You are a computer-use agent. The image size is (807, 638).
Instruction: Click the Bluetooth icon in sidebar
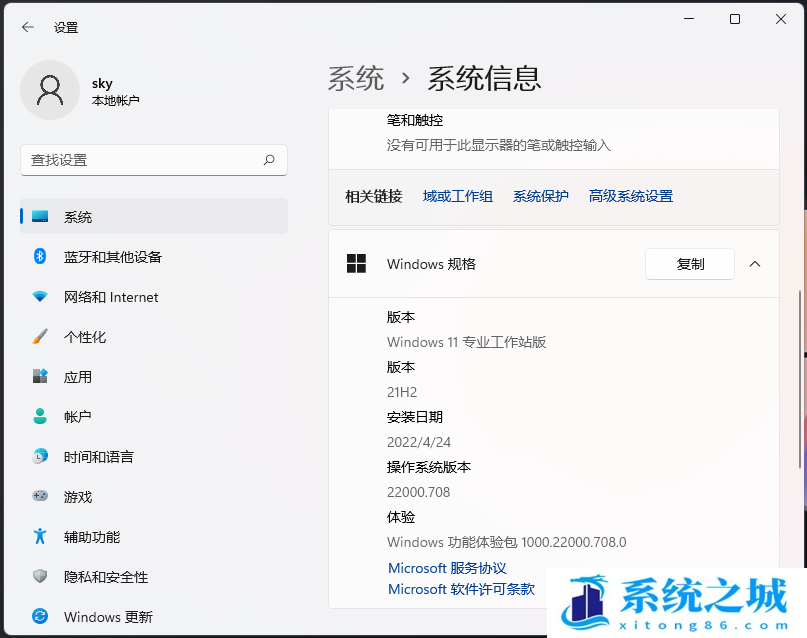40,256
